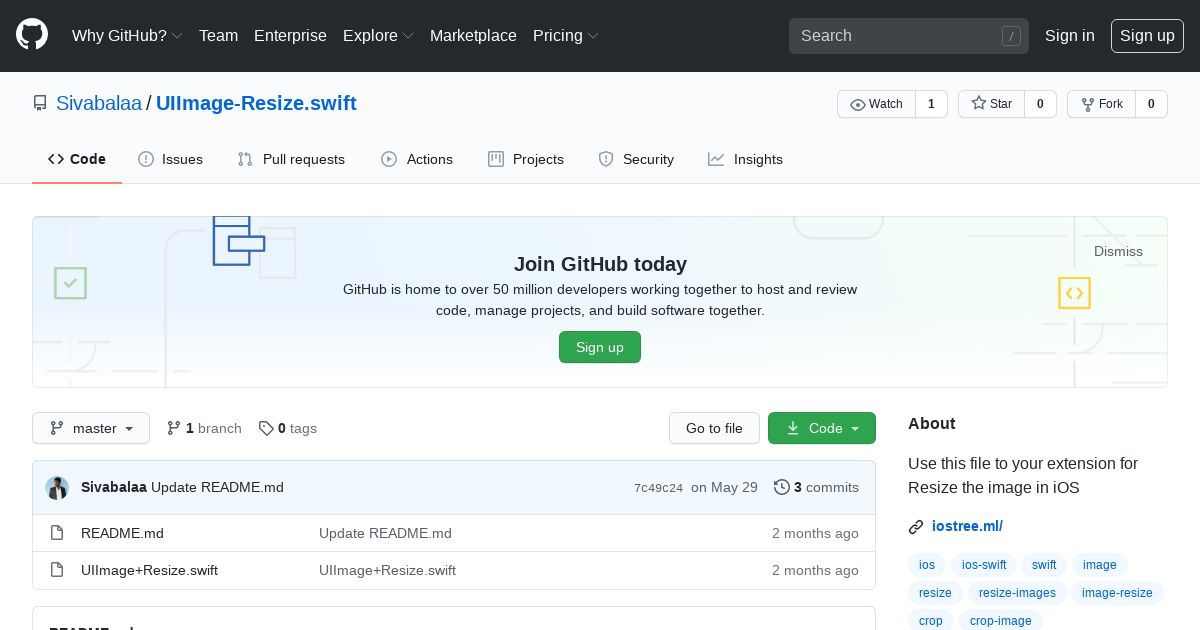Screen dimensions: 1200x630
Task: Click the branch icon beside 1 branch
Action: tap(174, 428)
